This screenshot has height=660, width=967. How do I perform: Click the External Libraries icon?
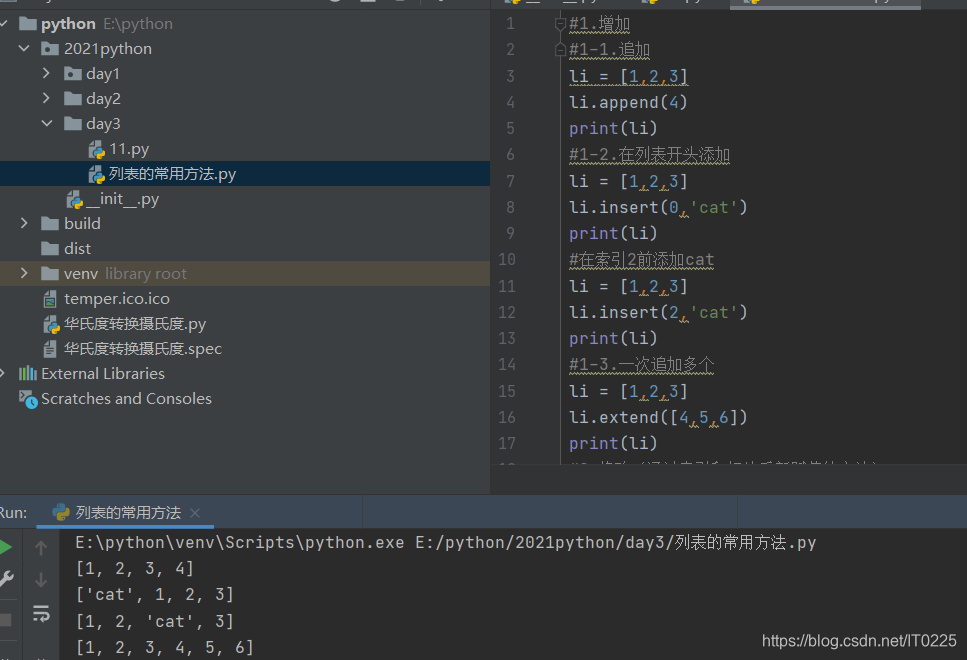[x=28, y=373]
